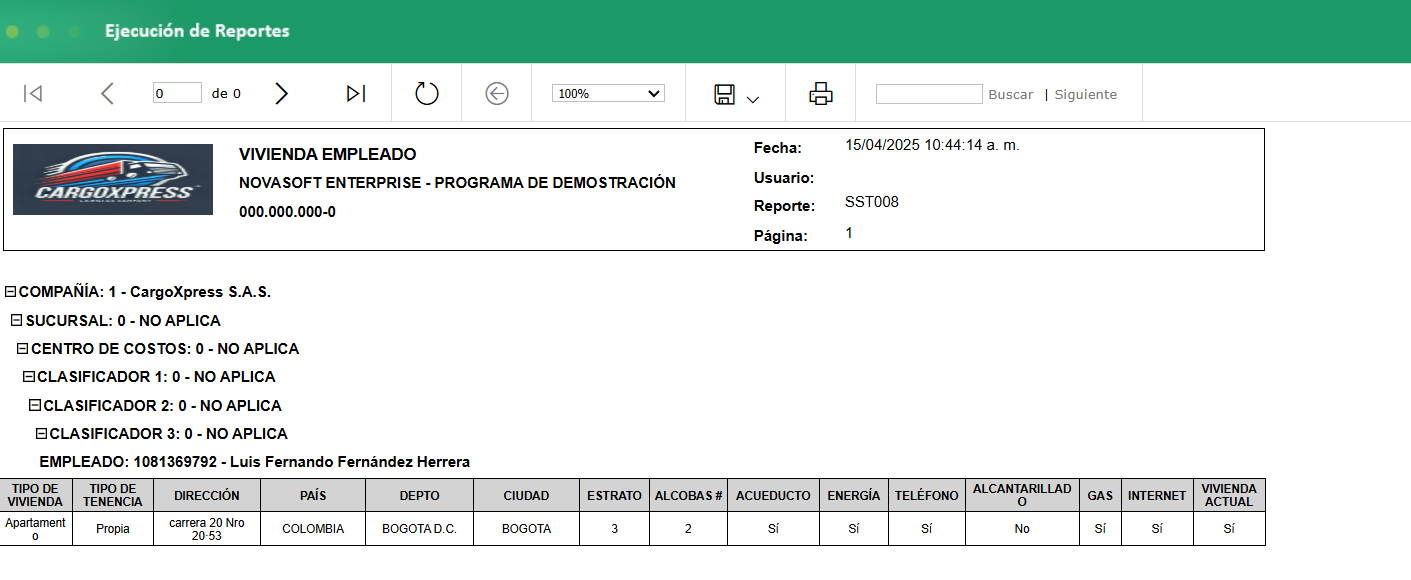The image size is (1411, 580).
Task: Go to the previous report page
Action: [x=107, y=92]
